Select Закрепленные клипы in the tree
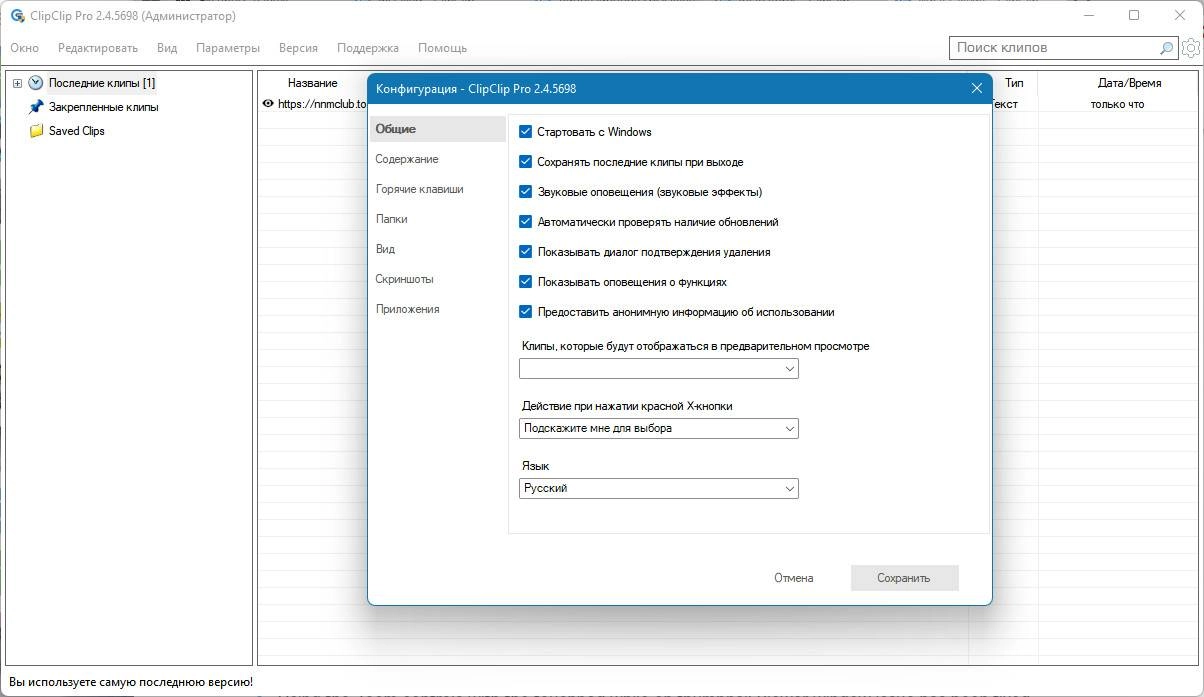1204x697 pixels. pos(103,107)
